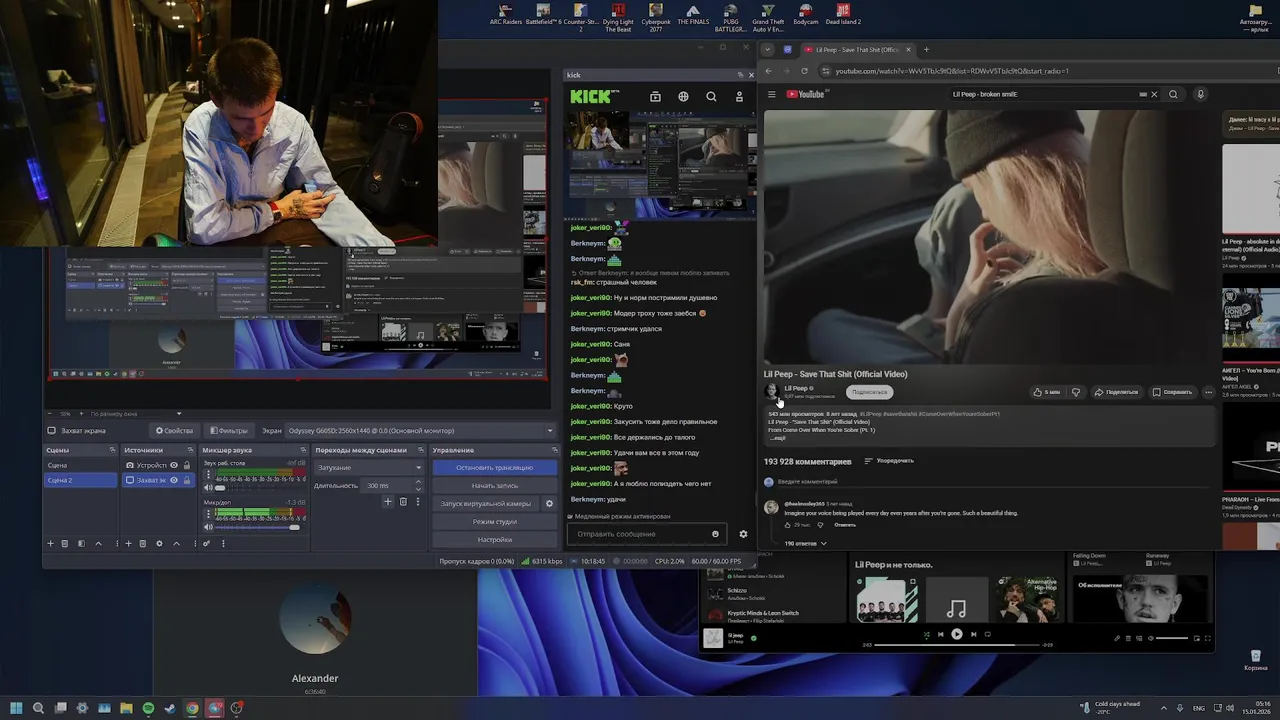This screenshot has width=1280, height=720.
Task: Click YouTube 'Сохранить' save button
Action: coord(1172,392)
